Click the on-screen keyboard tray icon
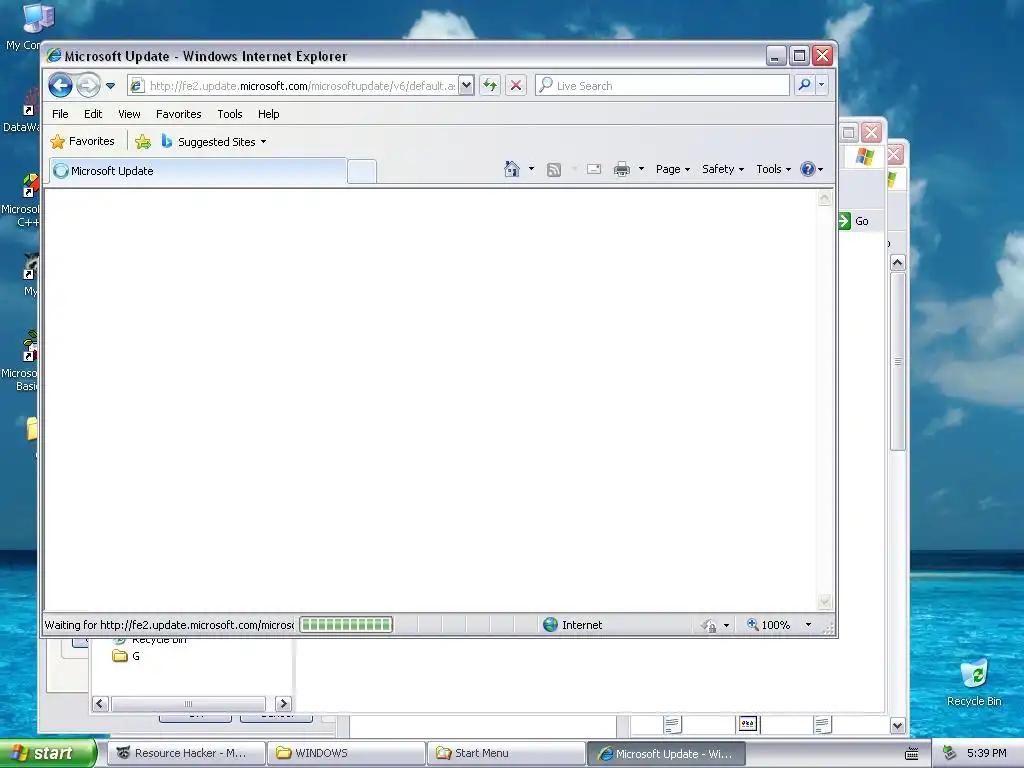1024x768 pixels. coord(912,754)
